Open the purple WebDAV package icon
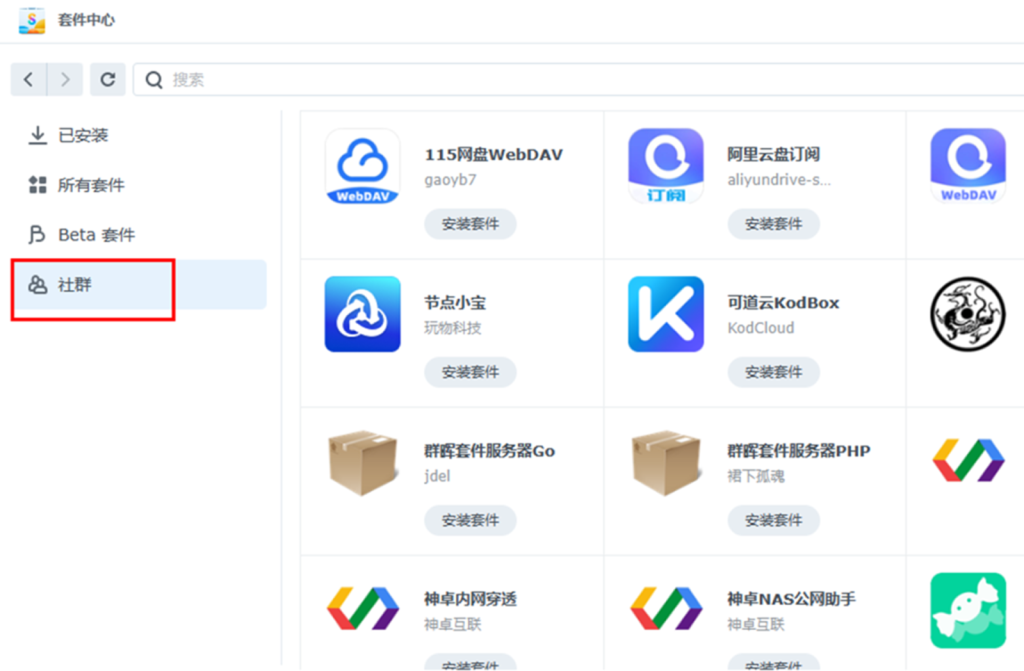Viewport: 1024px width, 671px height. (x=968, y=166)
